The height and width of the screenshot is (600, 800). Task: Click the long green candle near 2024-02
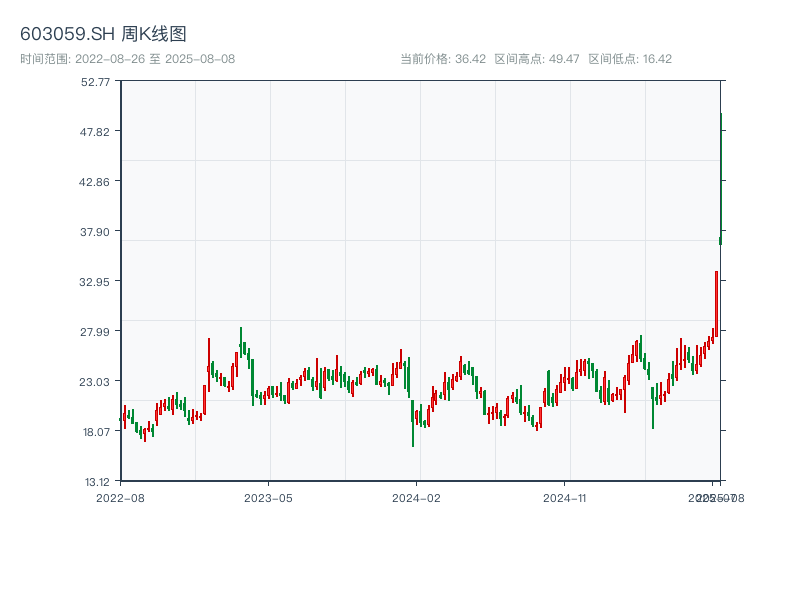tap(412, 420)
